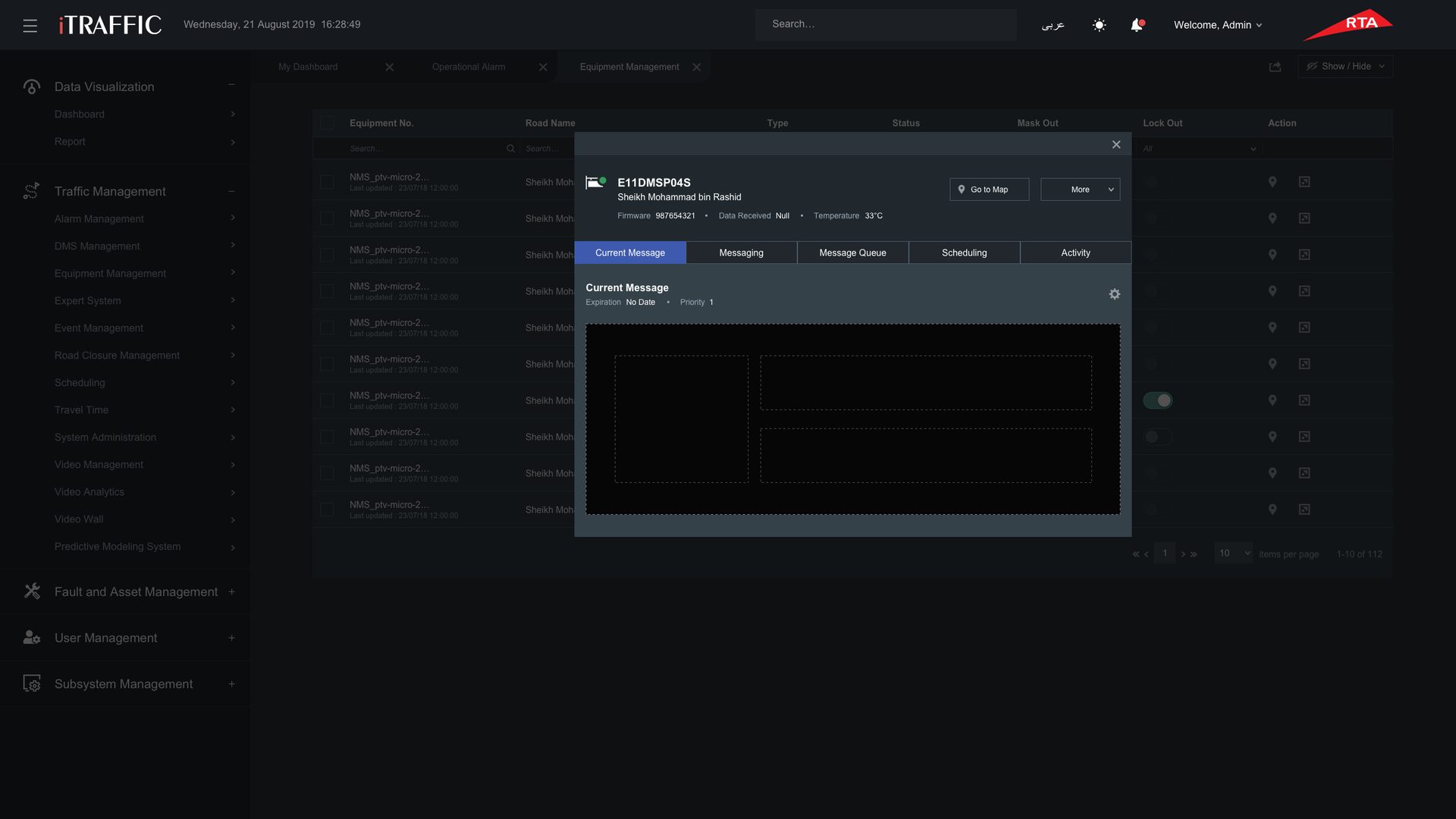The width and height of the screenshot is (1456, 819).
Task: Open the More dropdown
Action: (x=1080, y=190)
